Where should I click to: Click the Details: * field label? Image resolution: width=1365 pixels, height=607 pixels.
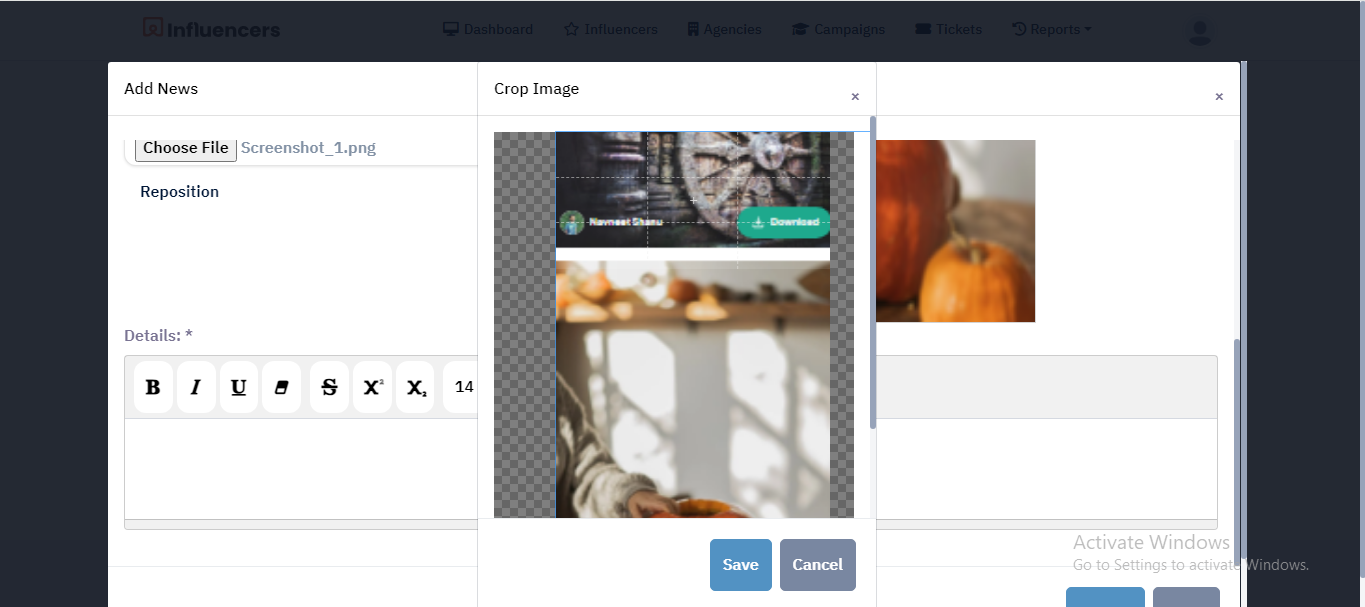158,336
